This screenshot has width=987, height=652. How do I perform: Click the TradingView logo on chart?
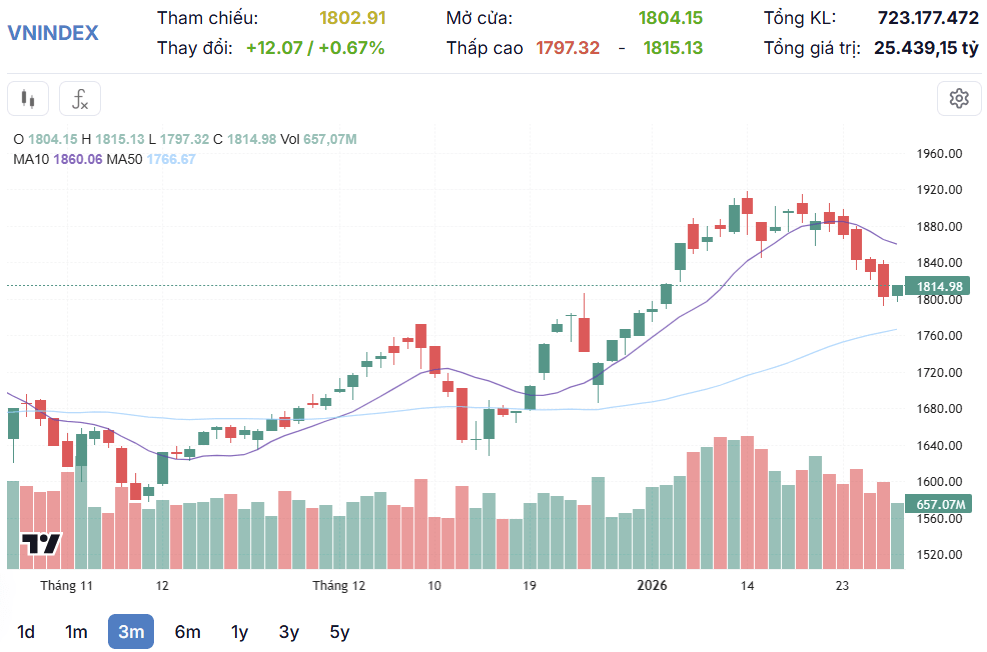click(x=40, y=544)
